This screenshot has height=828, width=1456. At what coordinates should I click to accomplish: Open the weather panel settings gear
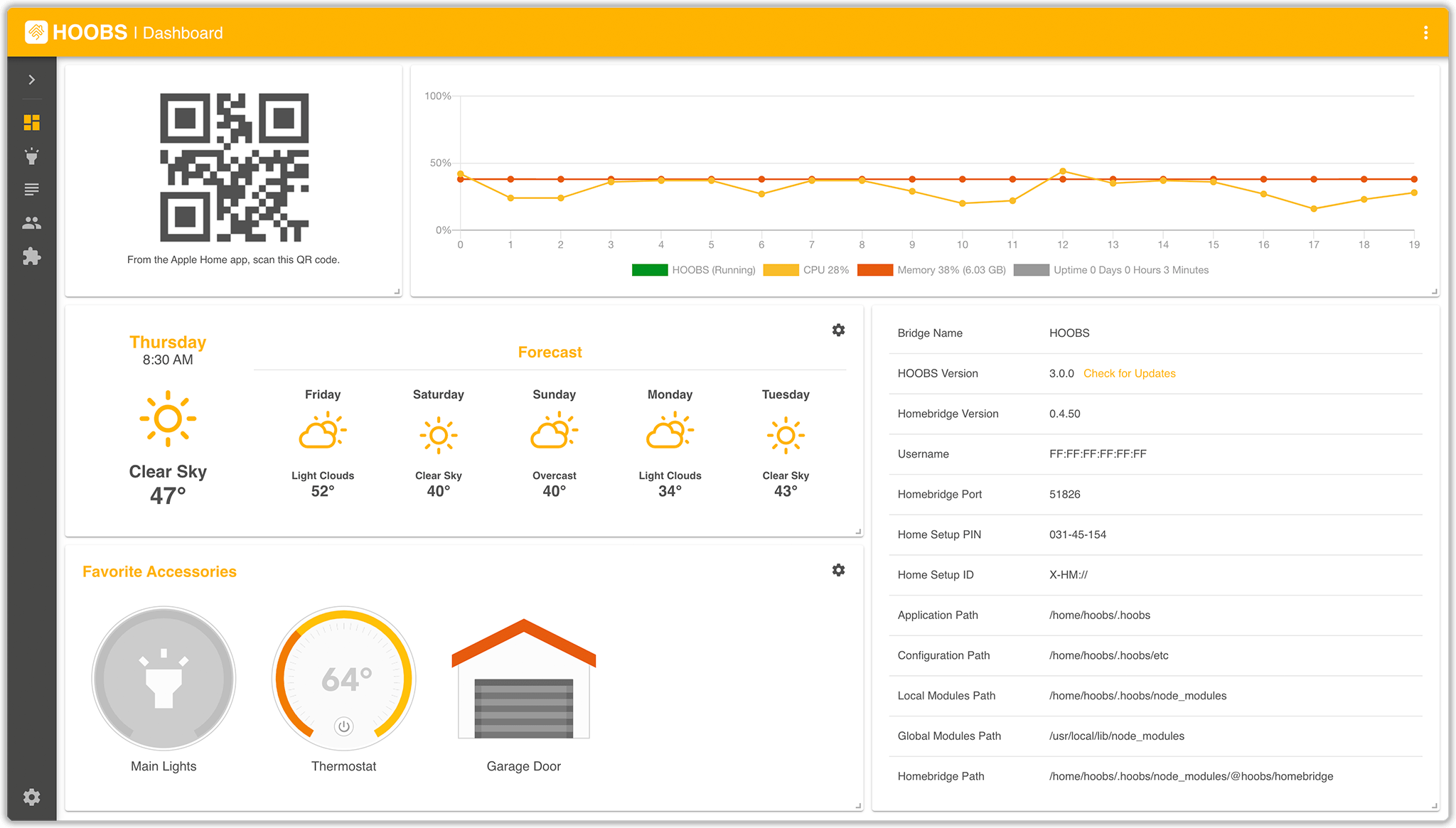click(x=838, y=330)
